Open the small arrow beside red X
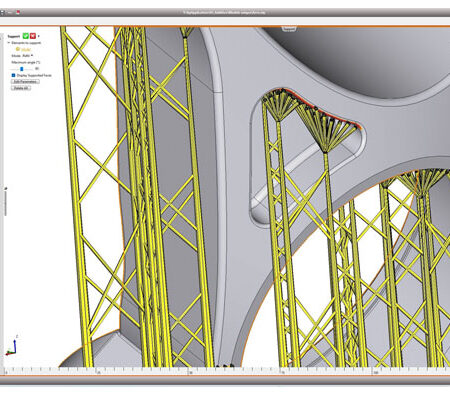450x395 pixels. (x=39, y=36)
